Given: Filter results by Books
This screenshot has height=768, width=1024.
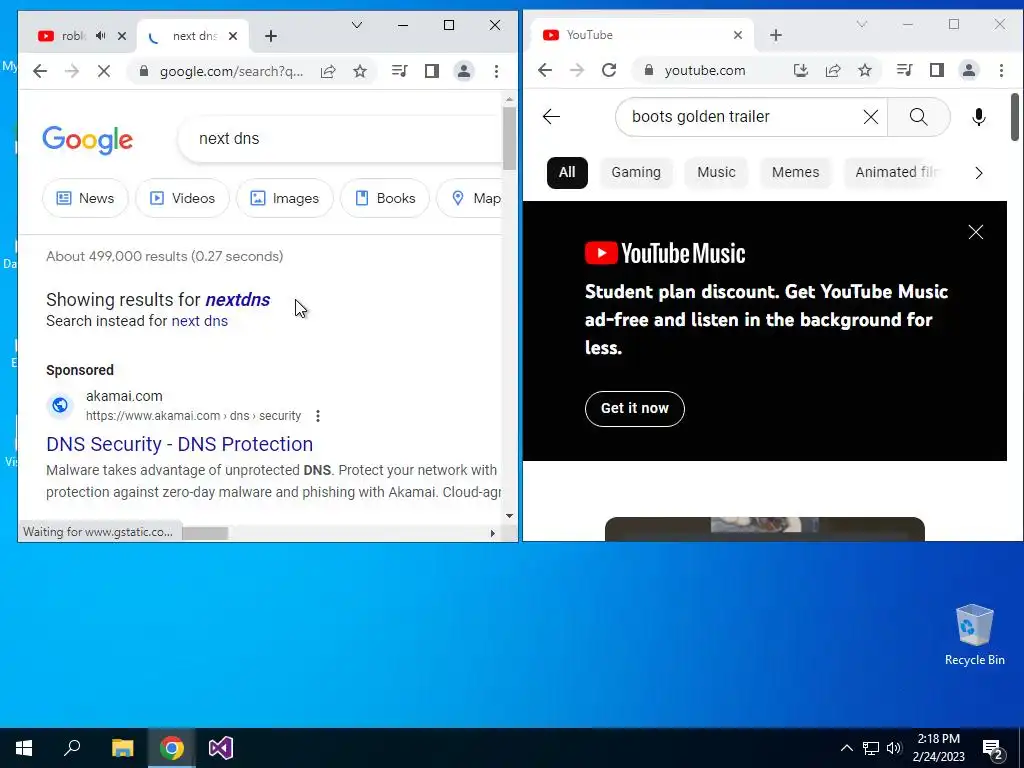Looking at the screenshot, I should tap(385, 198).
